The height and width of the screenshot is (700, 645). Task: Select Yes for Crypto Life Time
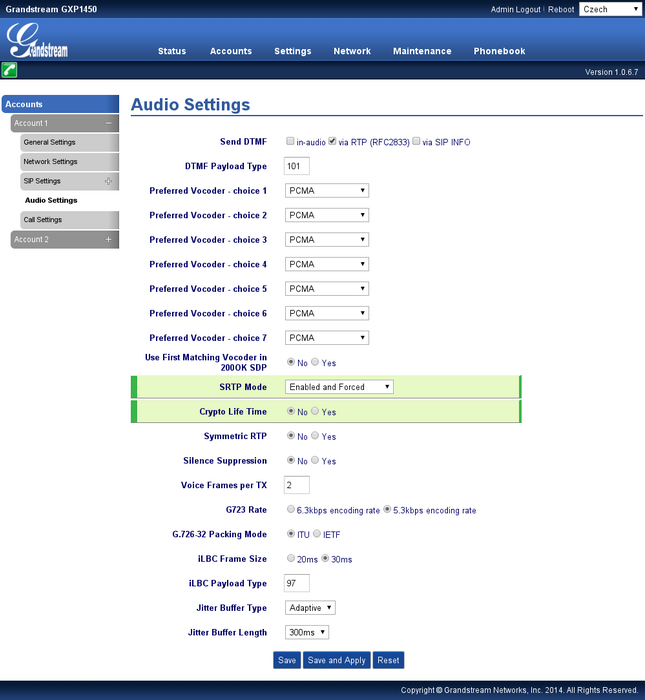[315, 411]
